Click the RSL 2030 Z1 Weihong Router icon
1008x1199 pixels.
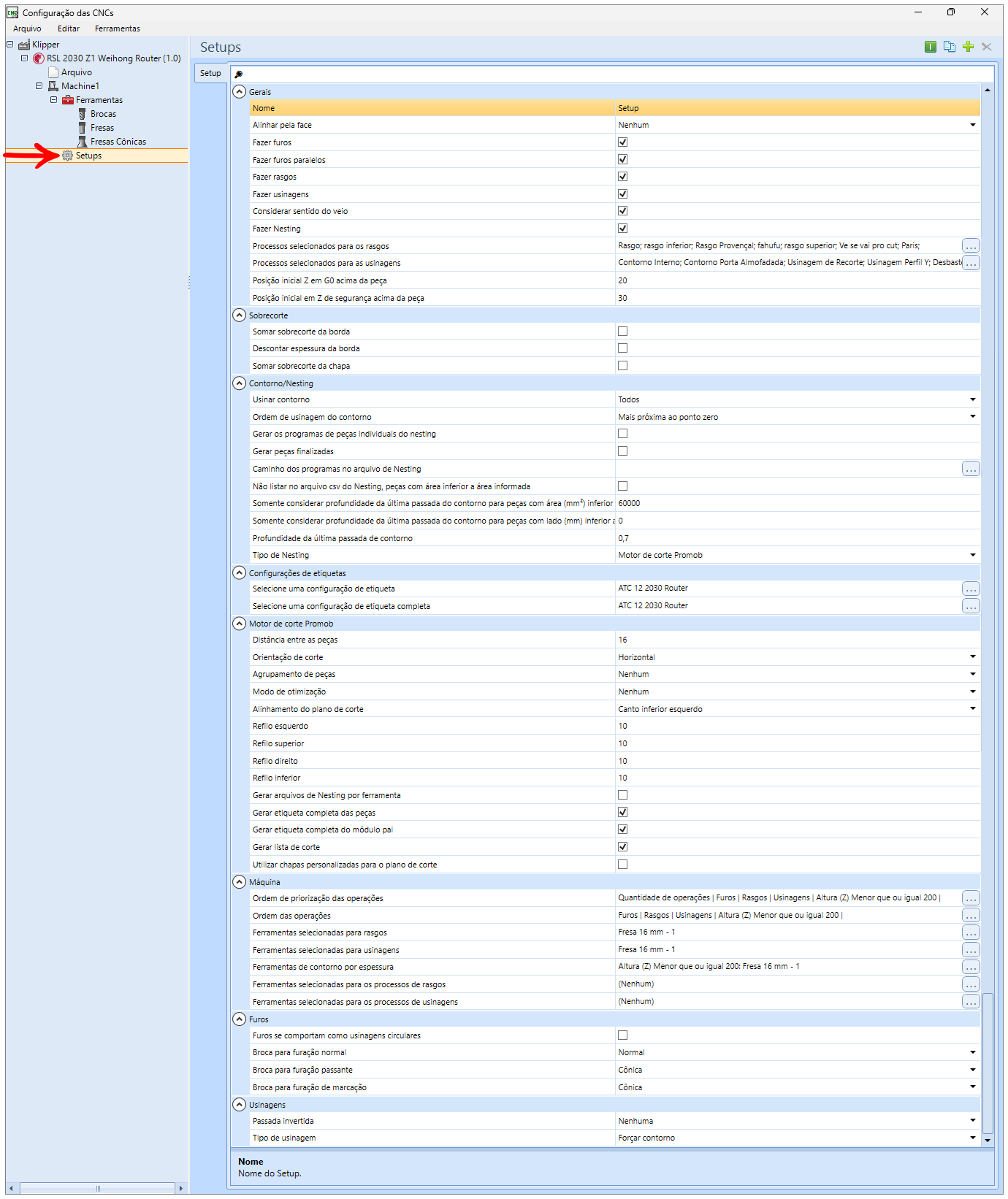tap(39, 58)
